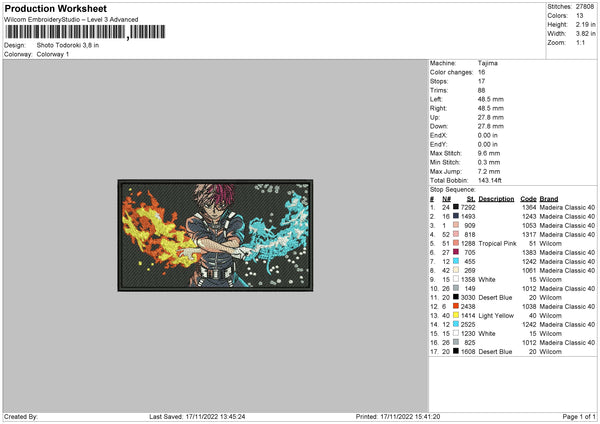600x424 pixels.
Task: Pick the cream swatch with 269 stitches
Action: 456,270
